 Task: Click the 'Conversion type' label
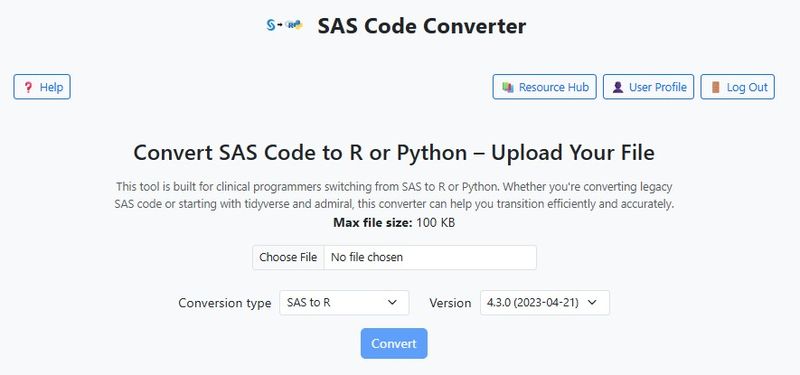click(224, 303)
